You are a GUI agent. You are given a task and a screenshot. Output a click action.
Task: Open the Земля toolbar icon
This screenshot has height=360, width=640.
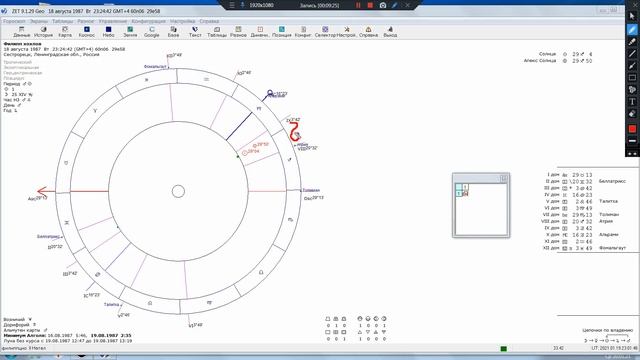pyautogui.click(x=130, y=32)
